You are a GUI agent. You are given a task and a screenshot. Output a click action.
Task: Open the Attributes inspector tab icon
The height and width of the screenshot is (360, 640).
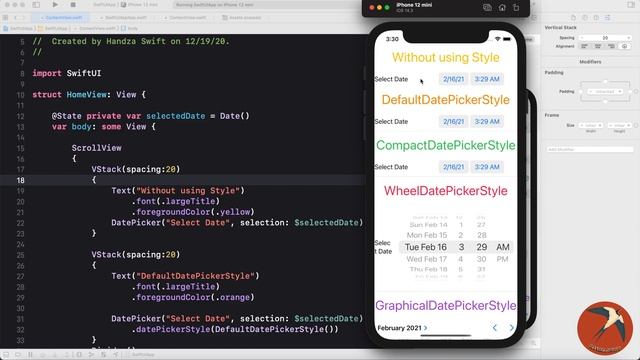608,18
